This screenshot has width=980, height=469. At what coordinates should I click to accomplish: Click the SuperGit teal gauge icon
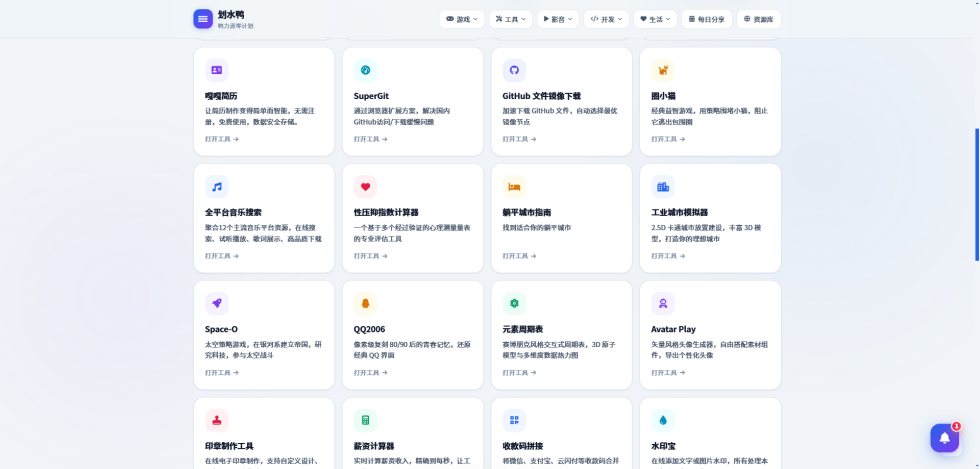point(366,70)
